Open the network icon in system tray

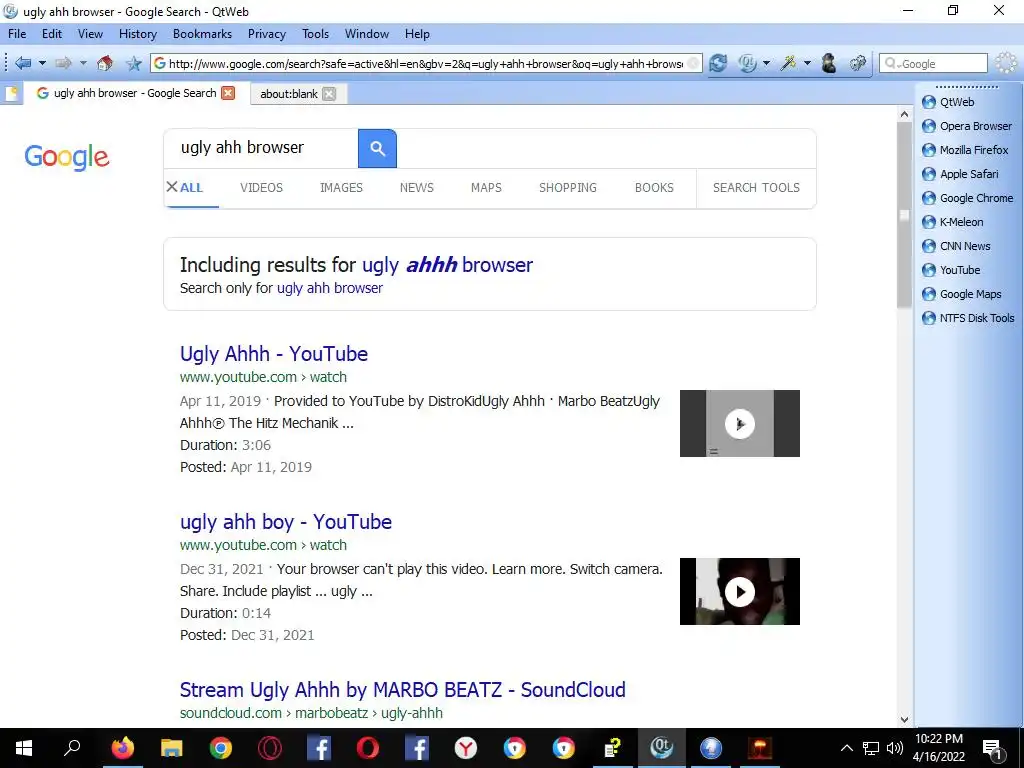pos(871,748)
